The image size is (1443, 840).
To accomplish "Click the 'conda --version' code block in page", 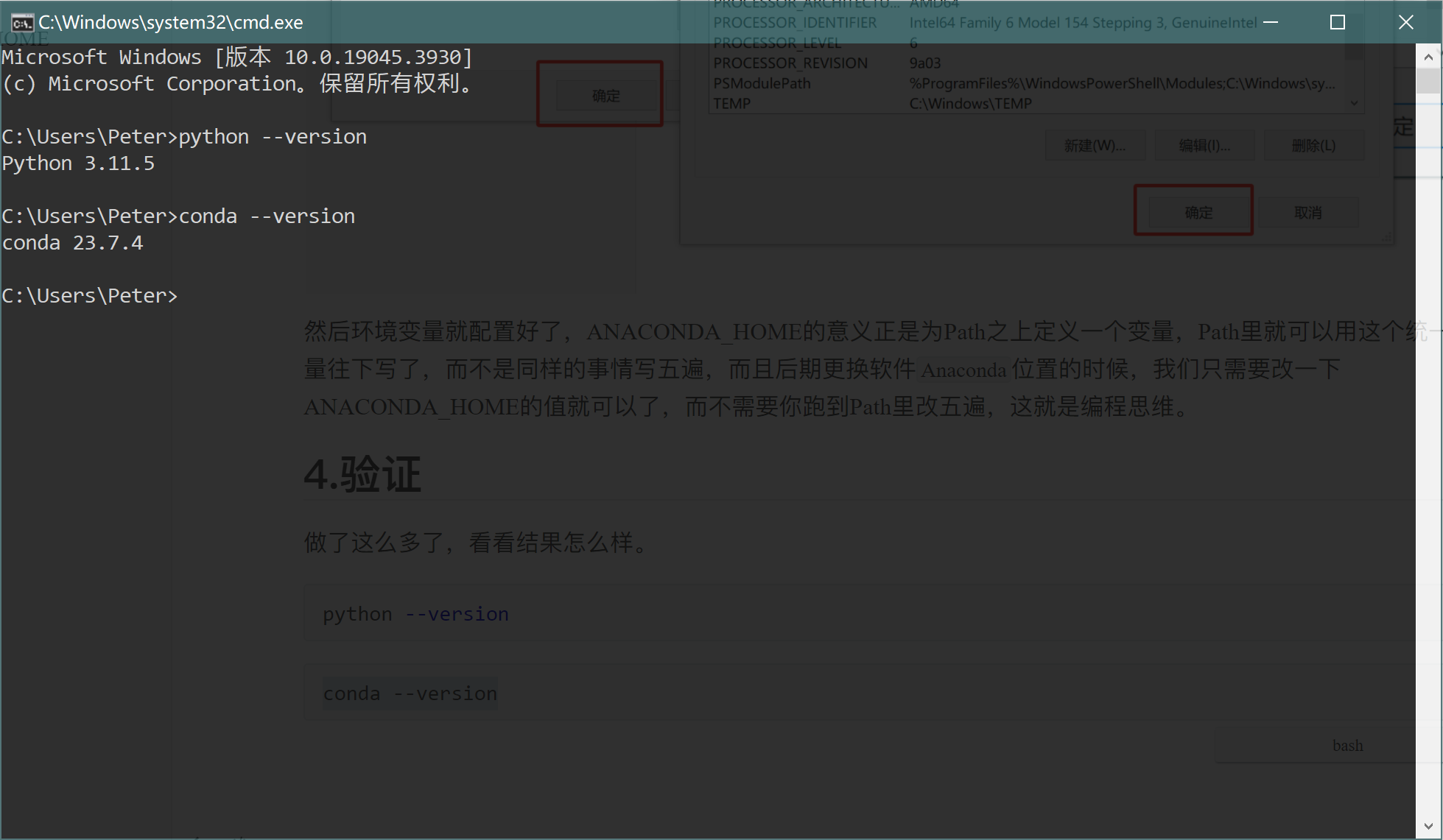I will [x=860, y=693].
